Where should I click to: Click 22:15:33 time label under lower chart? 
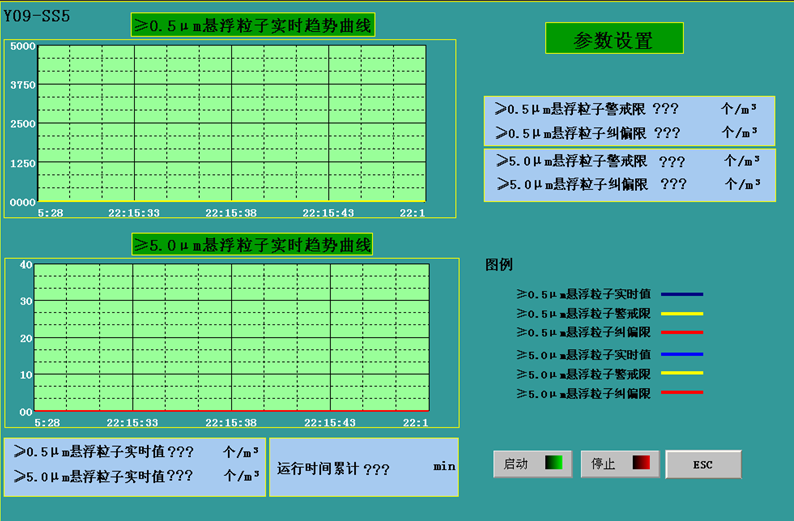pos(132,423)
